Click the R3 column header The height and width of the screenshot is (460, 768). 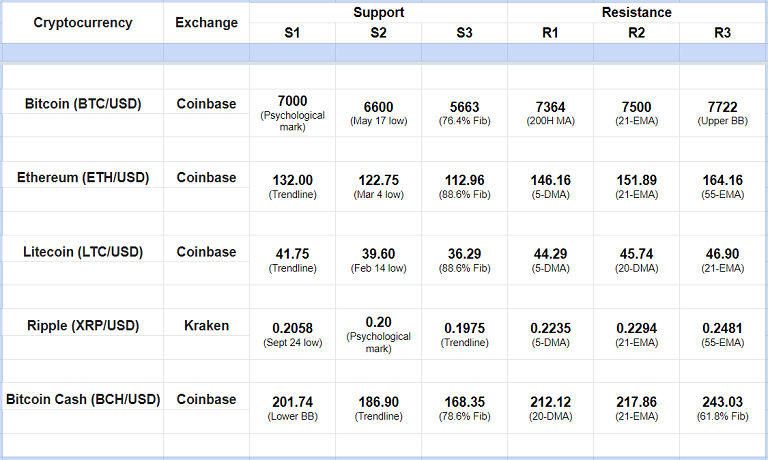pyautogui.click(x=722, y=33)
